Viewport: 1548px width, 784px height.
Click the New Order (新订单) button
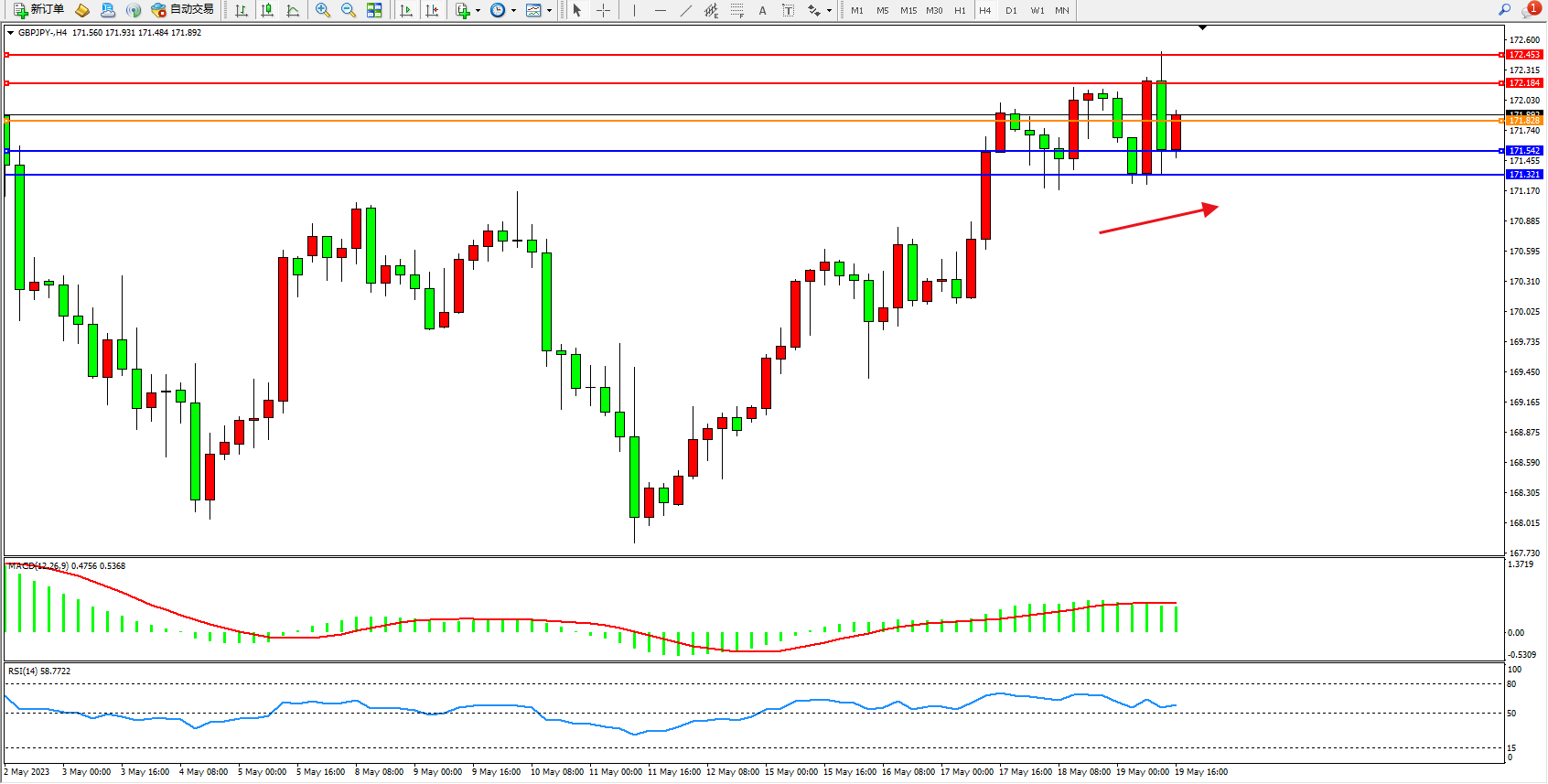pyautogui.click(x=39, y=10)
